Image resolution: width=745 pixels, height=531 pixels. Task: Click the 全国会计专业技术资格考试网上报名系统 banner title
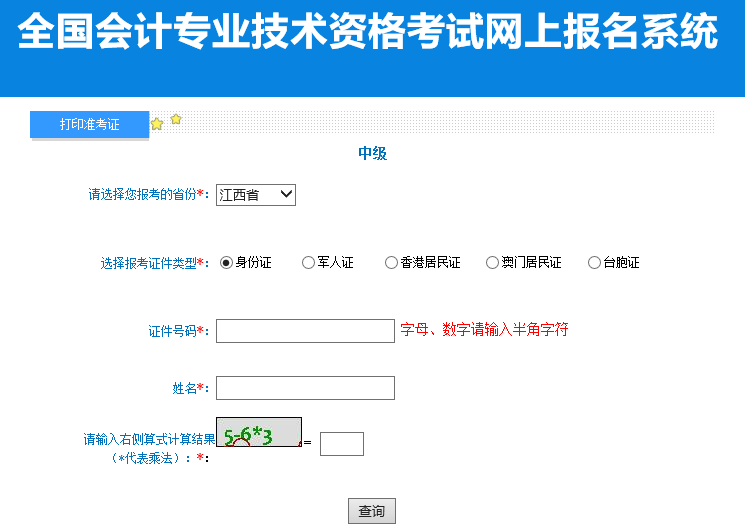coord(368,31)
